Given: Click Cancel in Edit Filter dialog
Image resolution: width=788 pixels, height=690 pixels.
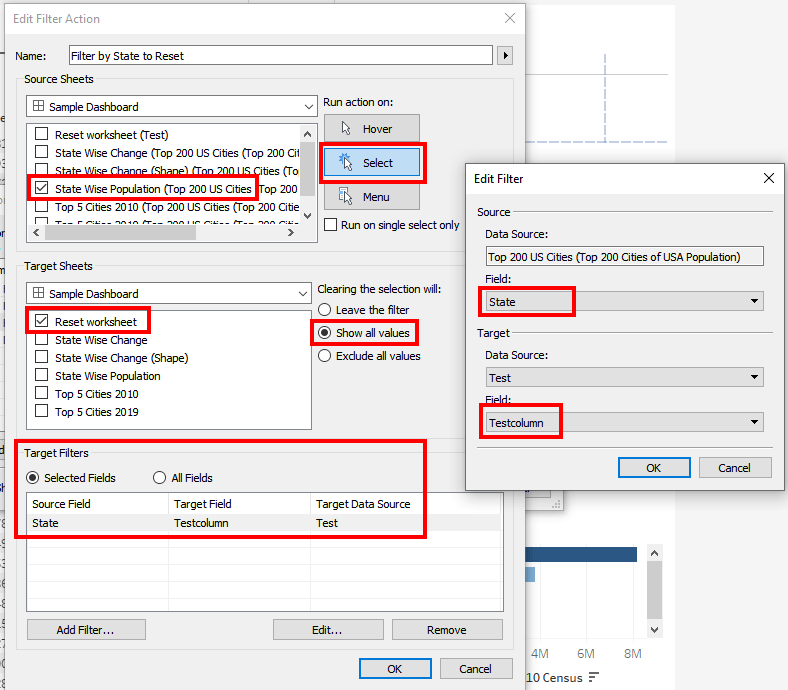Looking at the screenshot, I should tap(735, 468).
